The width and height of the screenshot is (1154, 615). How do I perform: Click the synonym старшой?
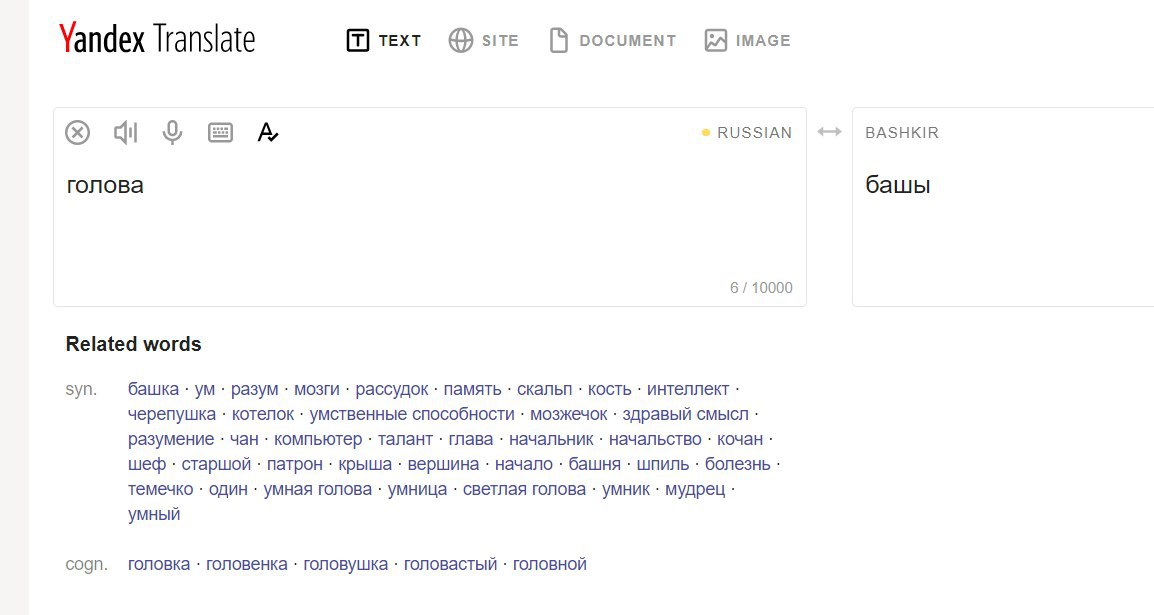tap(216, 464)
